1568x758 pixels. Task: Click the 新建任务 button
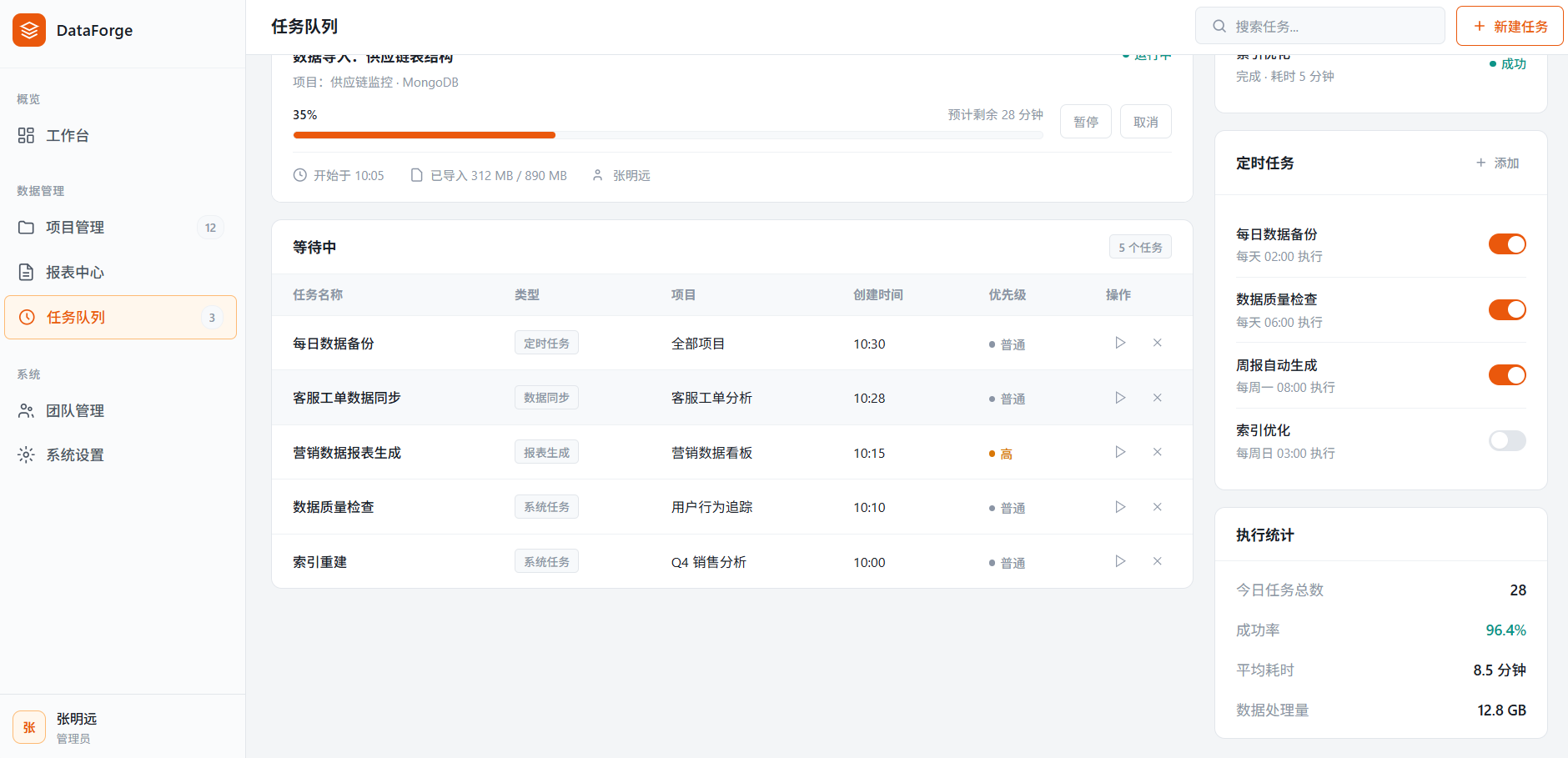[x=1510, y=26]
